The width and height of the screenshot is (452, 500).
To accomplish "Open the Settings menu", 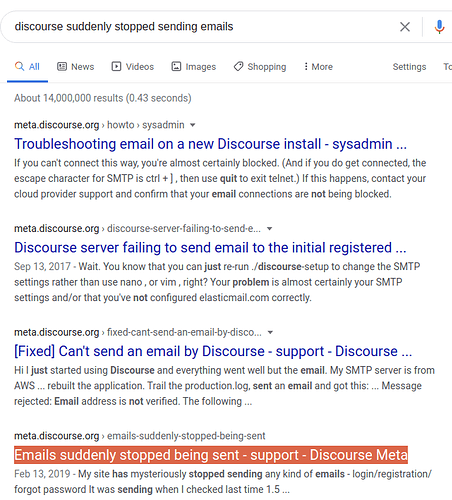I will (409, 67).
